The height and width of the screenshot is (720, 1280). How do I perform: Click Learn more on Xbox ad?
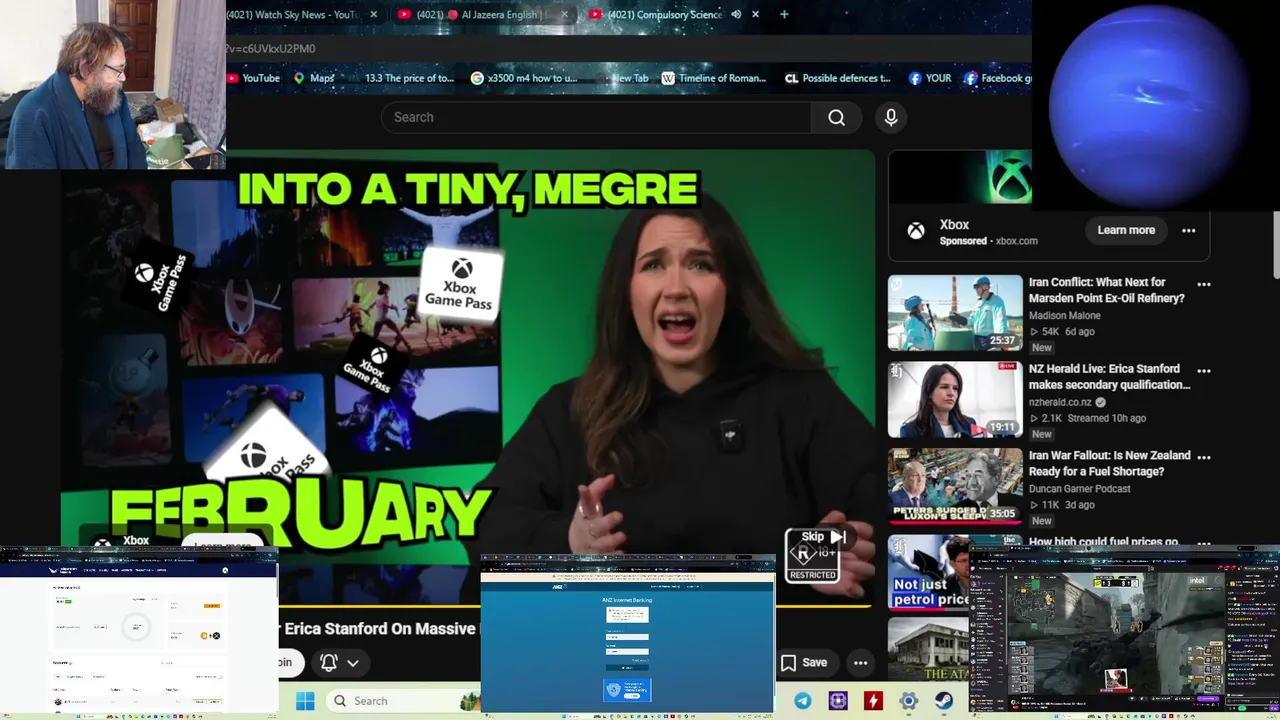tap(1126, 230)
